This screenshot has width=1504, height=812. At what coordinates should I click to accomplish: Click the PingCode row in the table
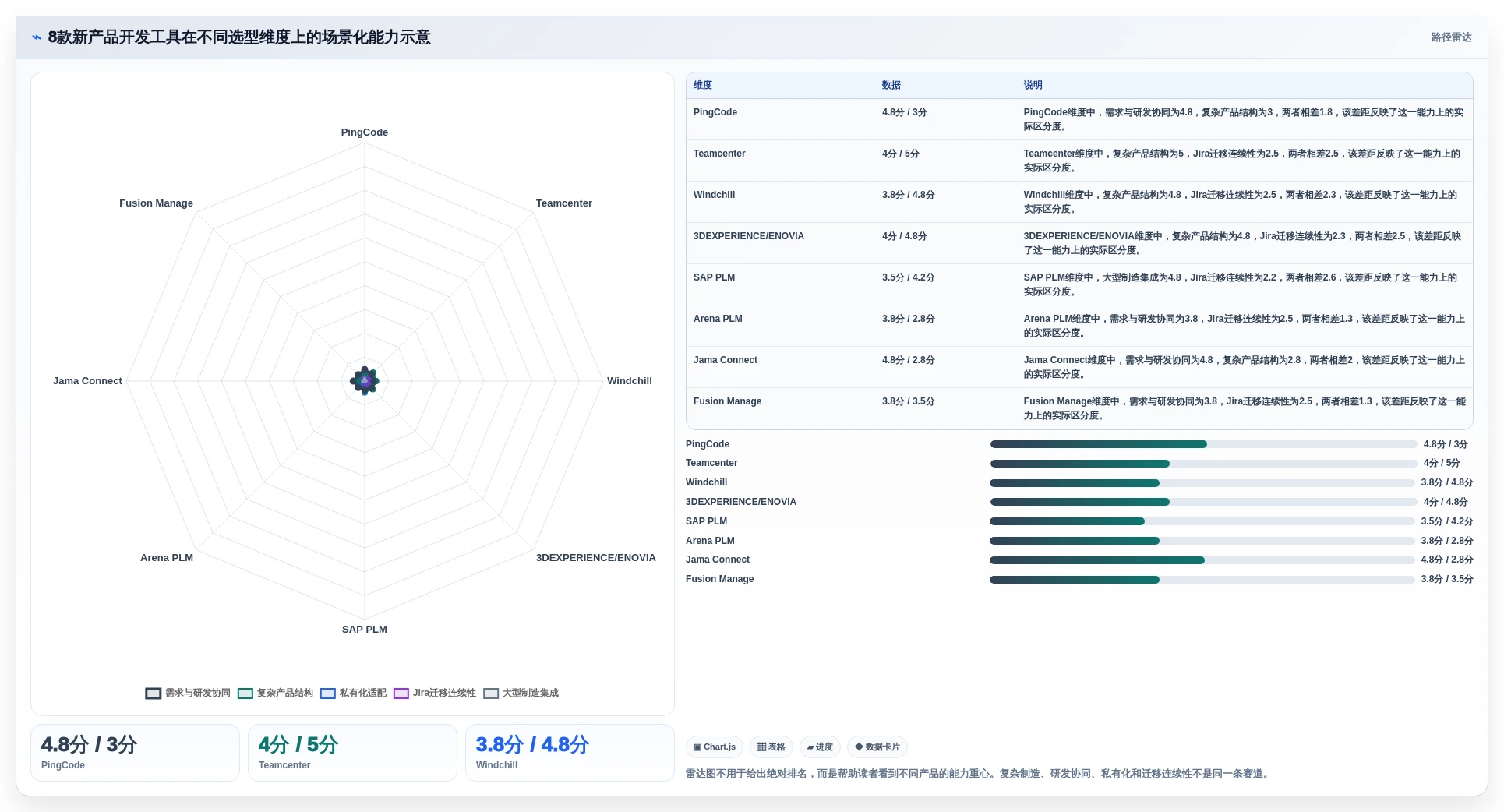coord(1079,119)
